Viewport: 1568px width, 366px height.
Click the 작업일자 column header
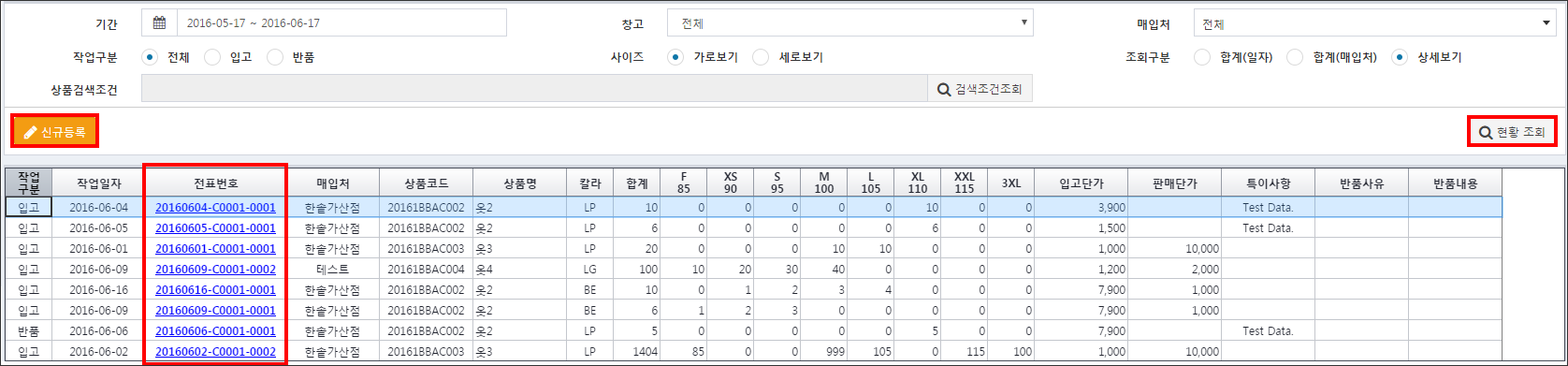[98, 183]
